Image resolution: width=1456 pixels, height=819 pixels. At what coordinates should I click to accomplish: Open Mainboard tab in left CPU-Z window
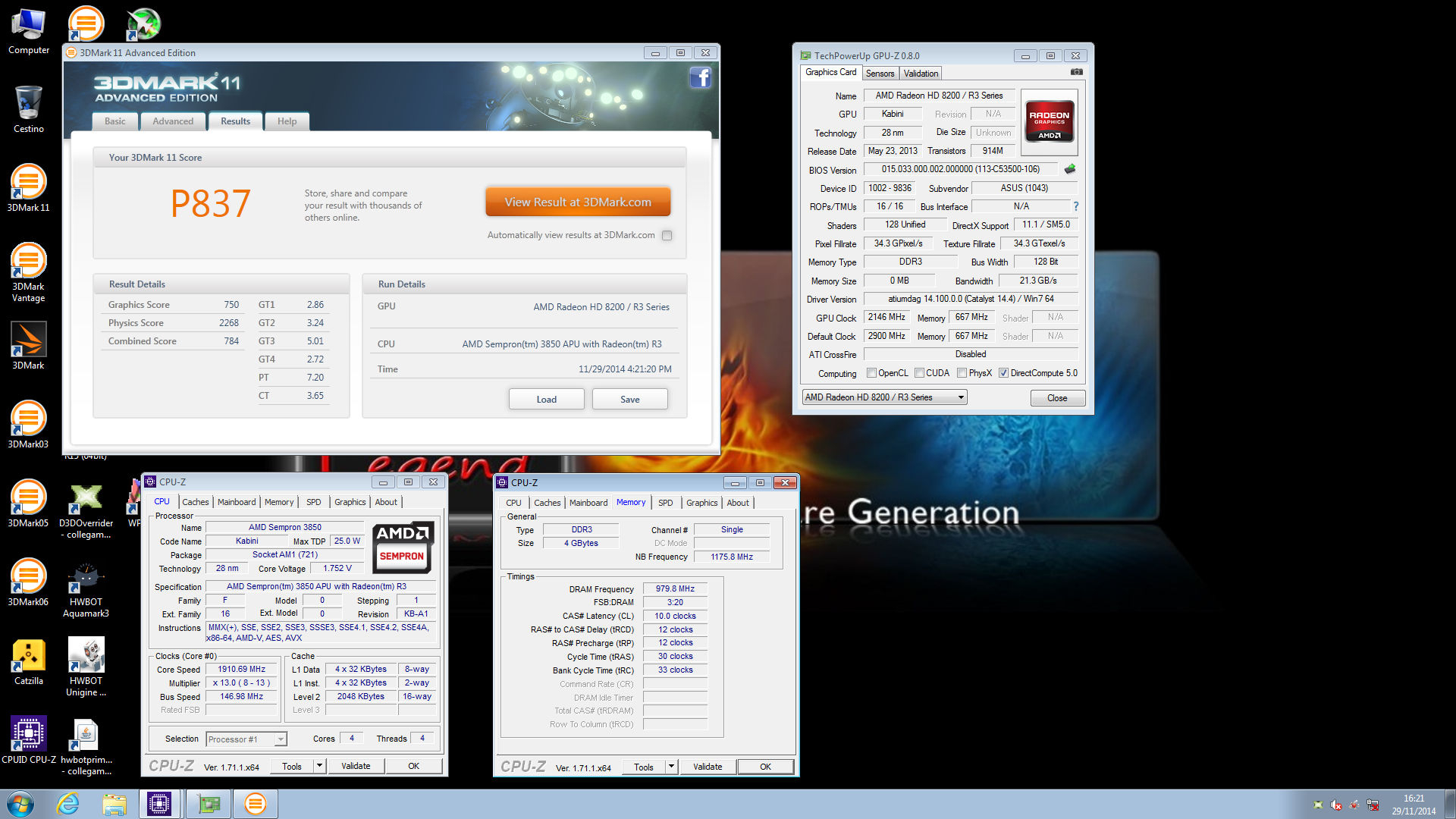(x=237, y=502)
